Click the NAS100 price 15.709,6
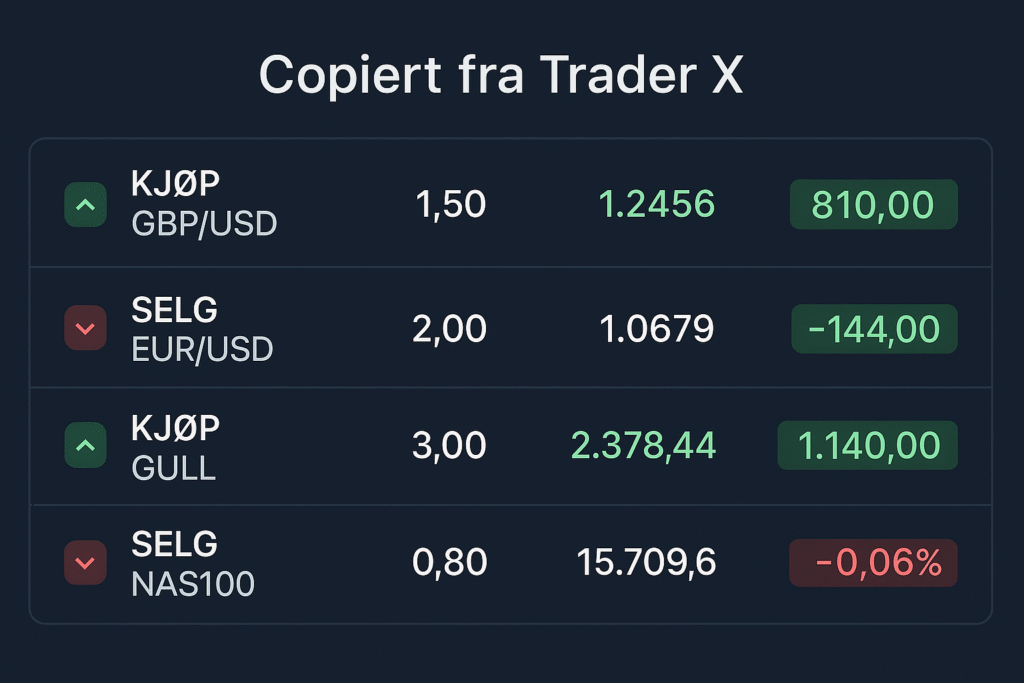This screenshot has width=1024, height=683. (646, 563)
